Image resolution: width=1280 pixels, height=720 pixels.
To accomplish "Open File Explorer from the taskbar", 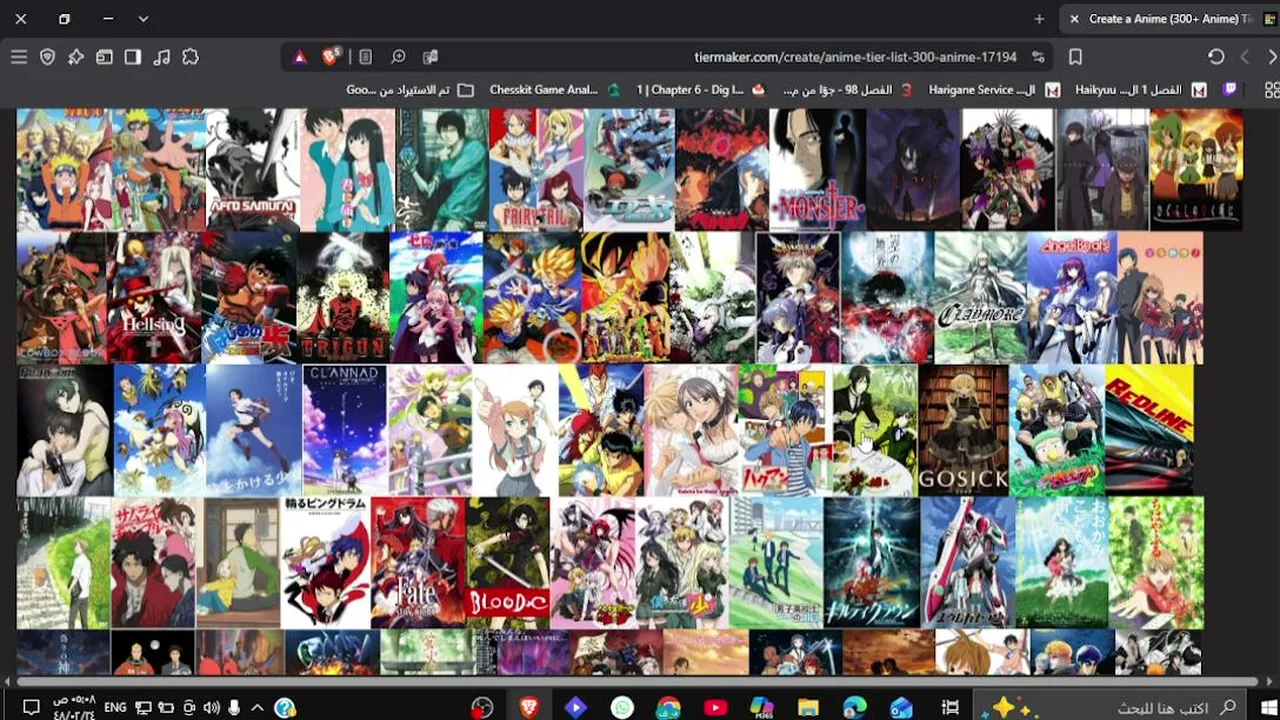I will [808, 707].
